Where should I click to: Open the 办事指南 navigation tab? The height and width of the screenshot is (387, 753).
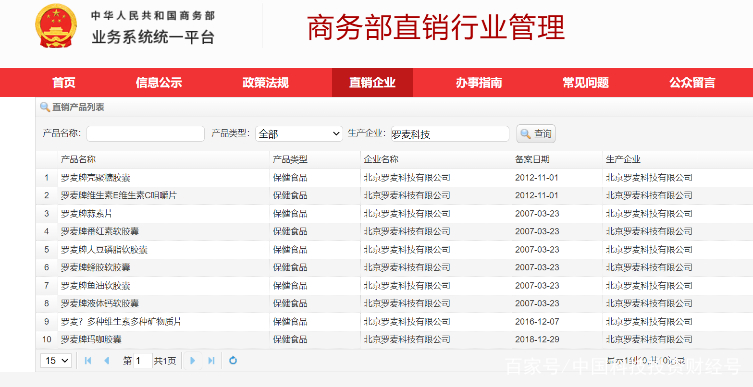pos(479,83)
